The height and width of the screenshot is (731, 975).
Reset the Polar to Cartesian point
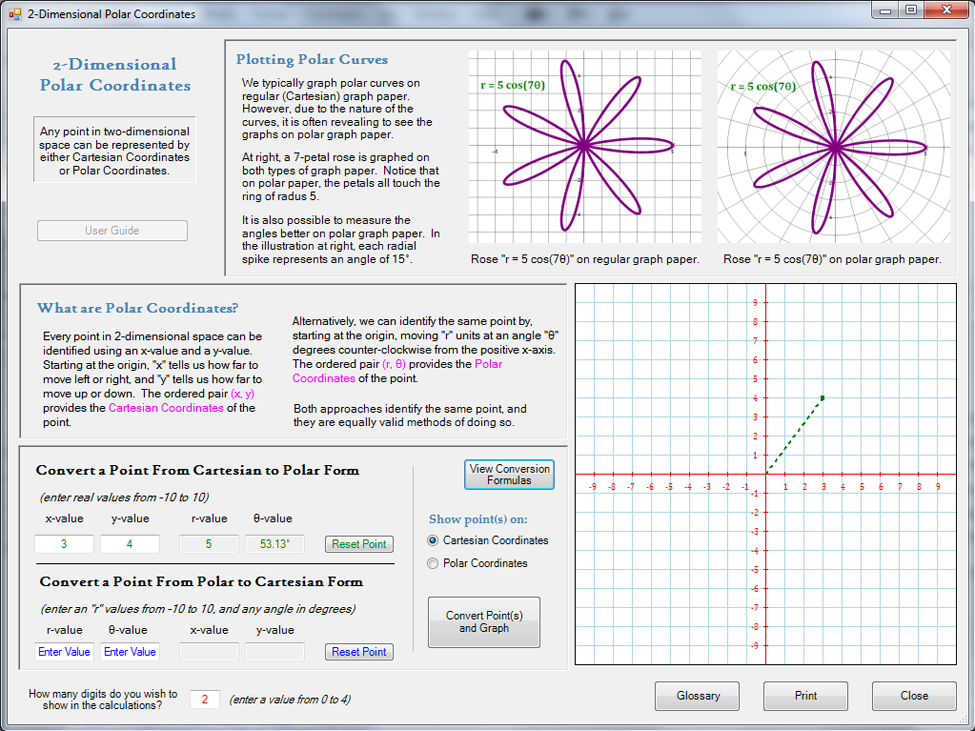pyautogui.click(x=359, y=652)
